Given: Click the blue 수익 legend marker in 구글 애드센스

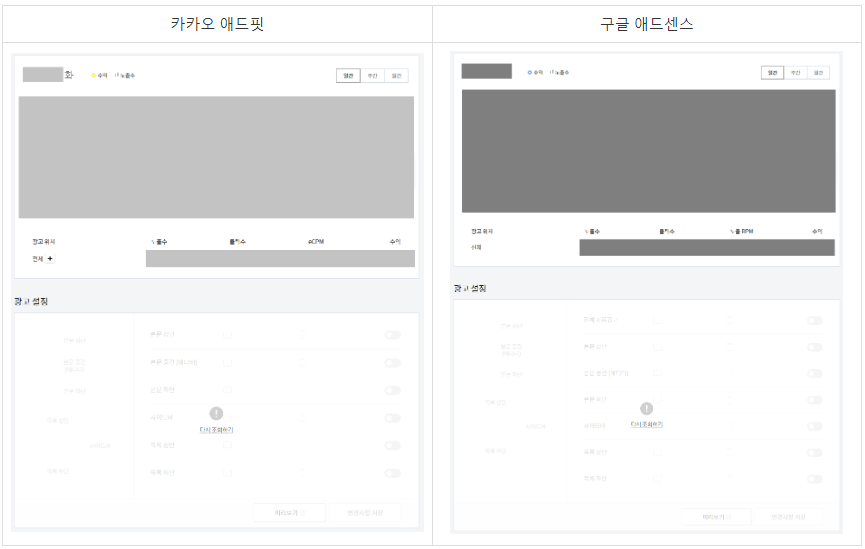Looking at the screenshot, I should click(x=530, y=72).
